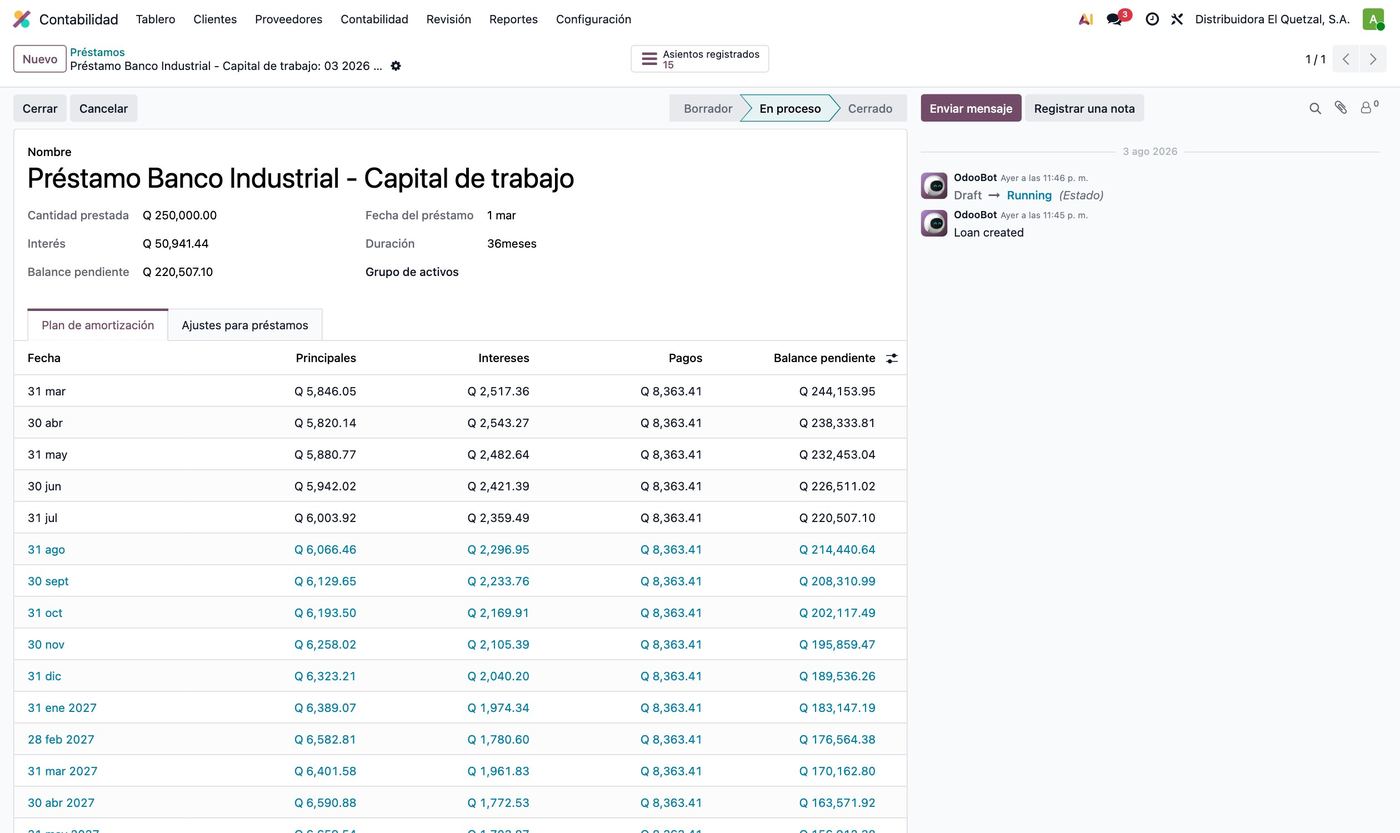Screen dimensions: 1400x833
Task: Open the Tablero menu
Action: pos(155,19)
